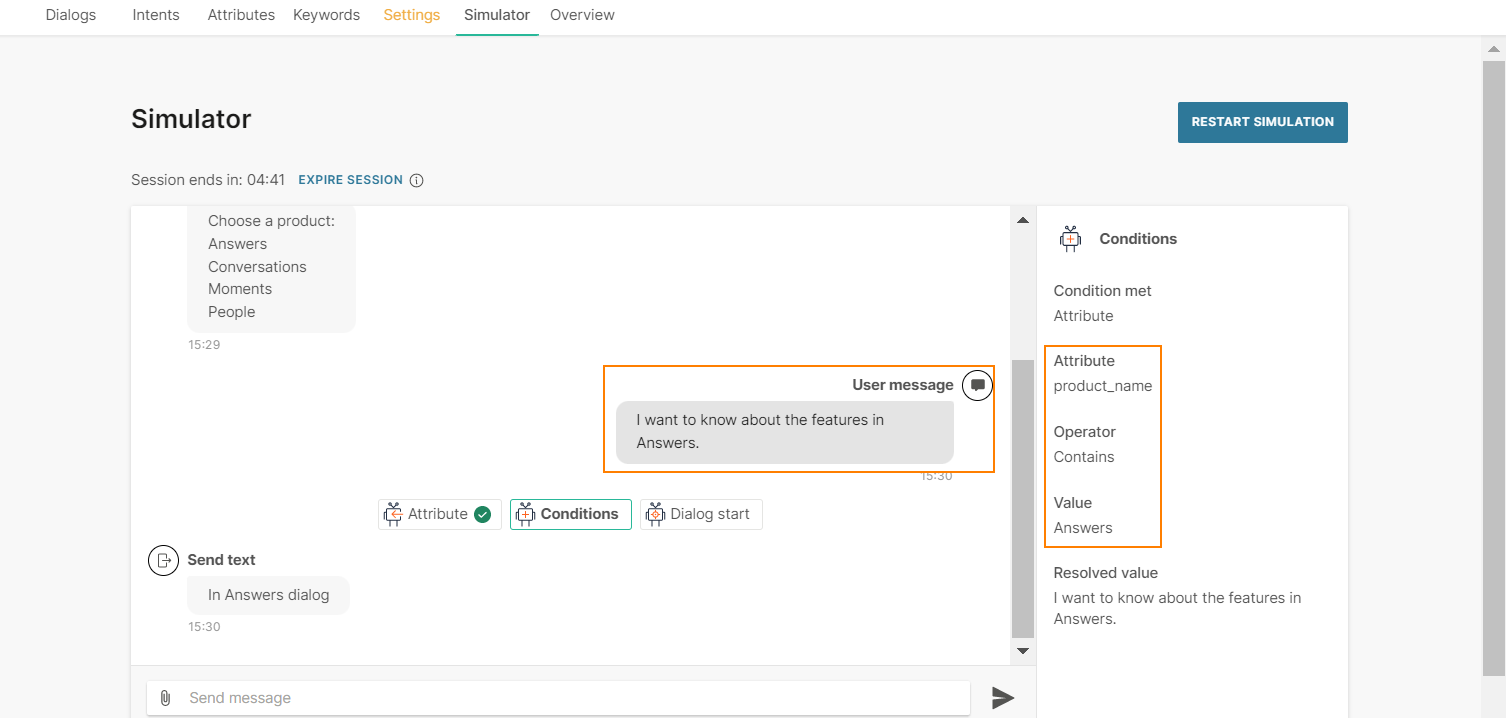Click the session info icon
The width and height of the screenshot is (1506, 718).
417,181
